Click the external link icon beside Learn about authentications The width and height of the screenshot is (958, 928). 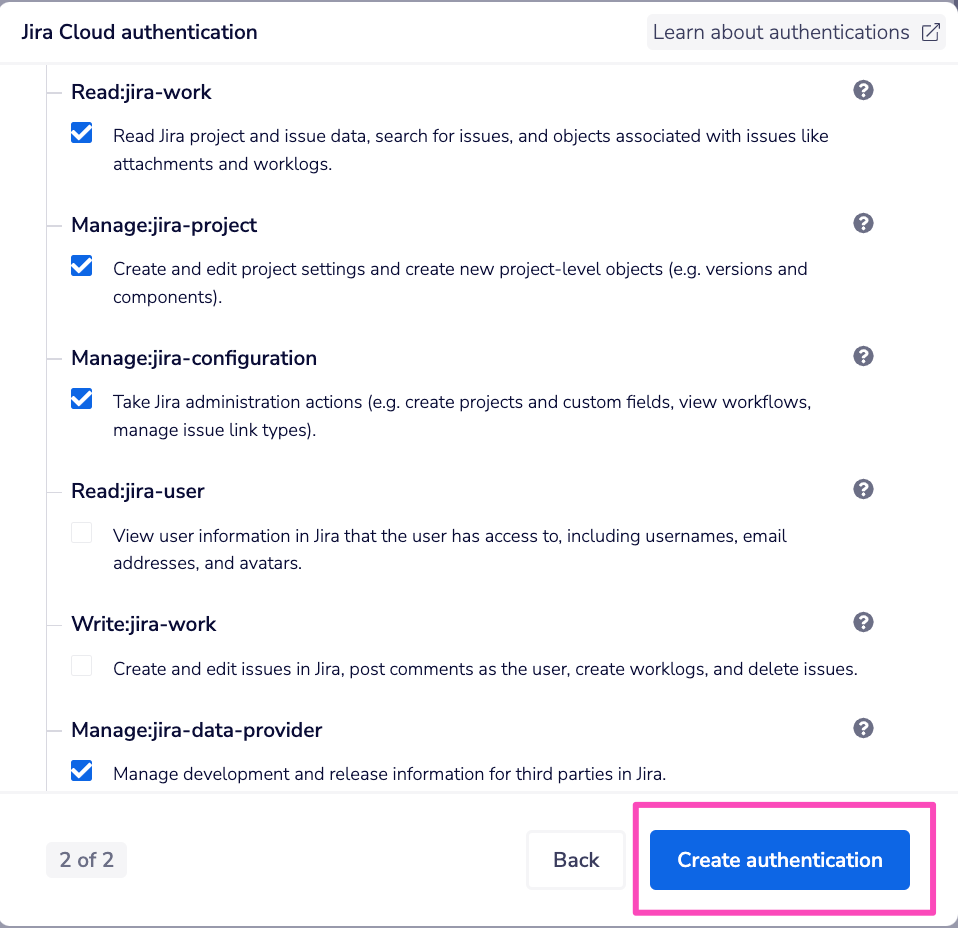[931, 31]
